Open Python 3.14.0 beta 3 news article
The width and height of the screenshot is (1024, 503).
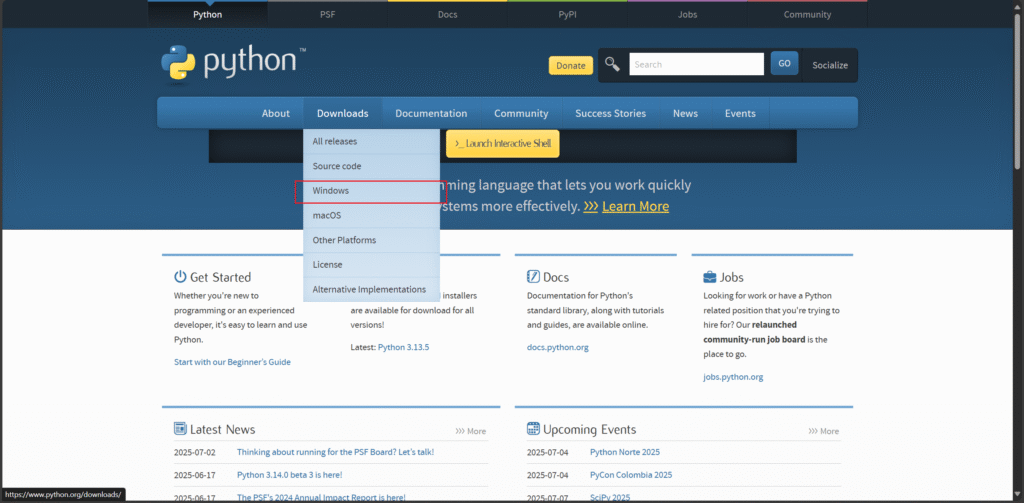point(289,475)
